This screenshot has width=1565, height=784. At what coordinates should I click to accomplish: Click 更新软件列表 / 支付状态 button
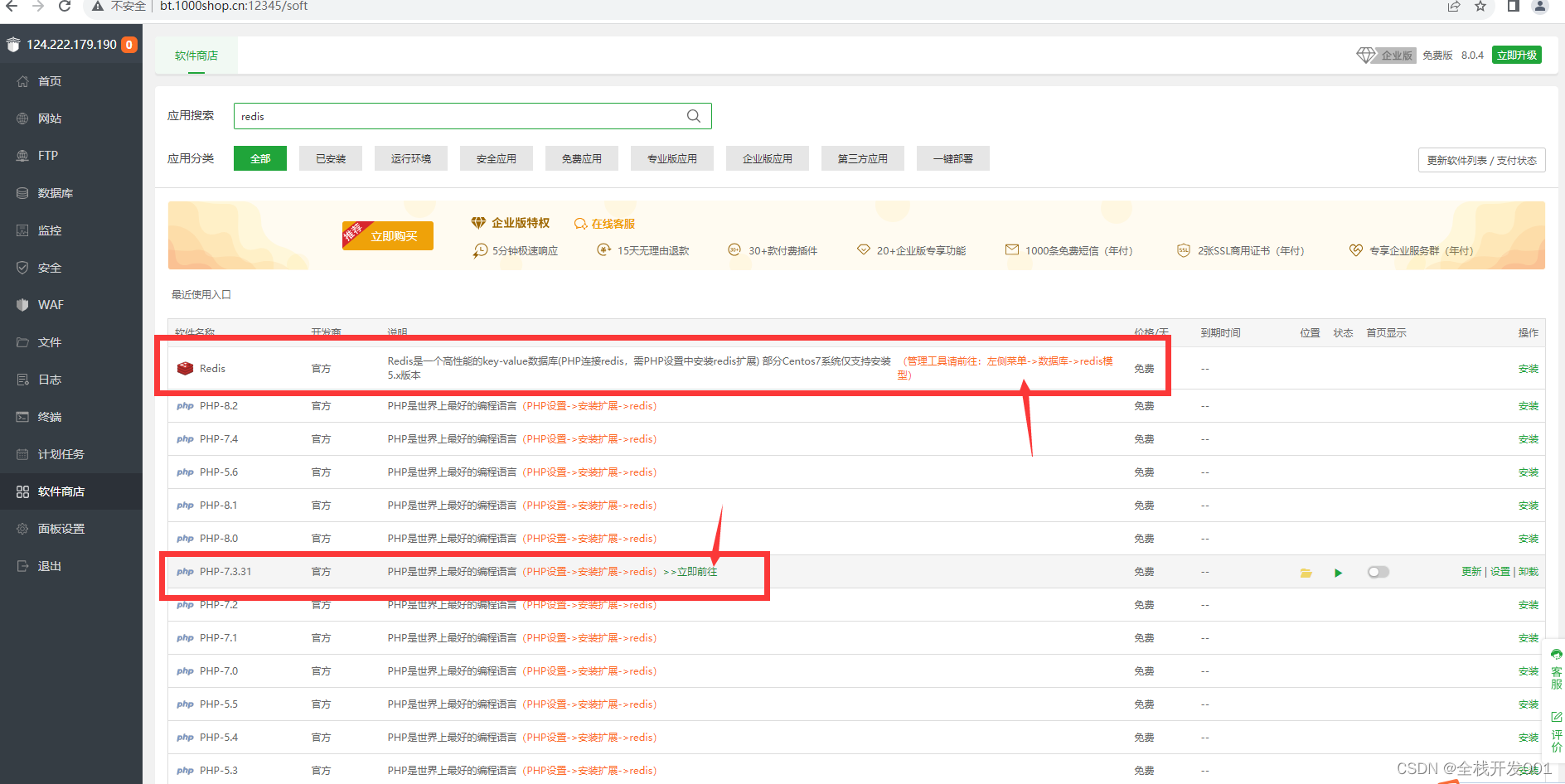[x=1481, y=160]
